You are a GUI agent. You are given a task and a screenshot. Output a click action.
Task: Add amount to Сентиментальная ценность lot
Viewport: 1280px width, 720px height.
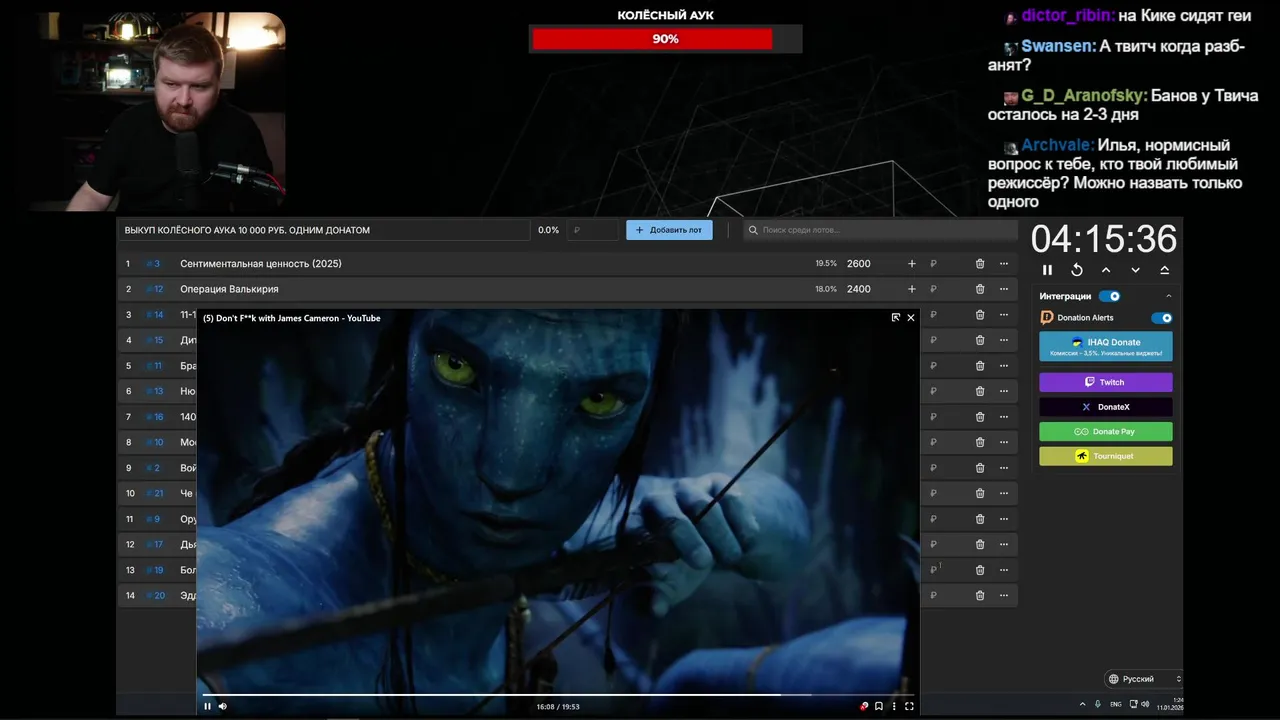[x=911, y=264]
